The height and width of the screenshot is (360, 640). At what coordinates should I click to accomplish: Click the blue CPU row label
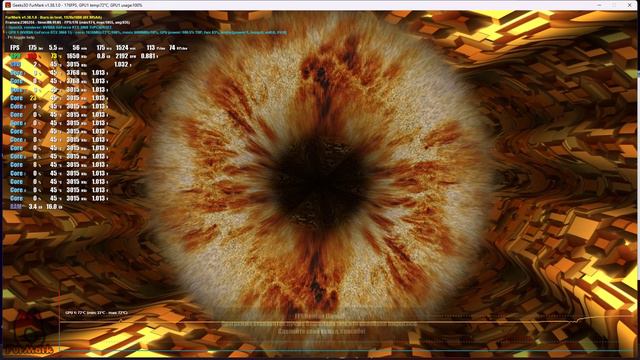pos(16,64)
